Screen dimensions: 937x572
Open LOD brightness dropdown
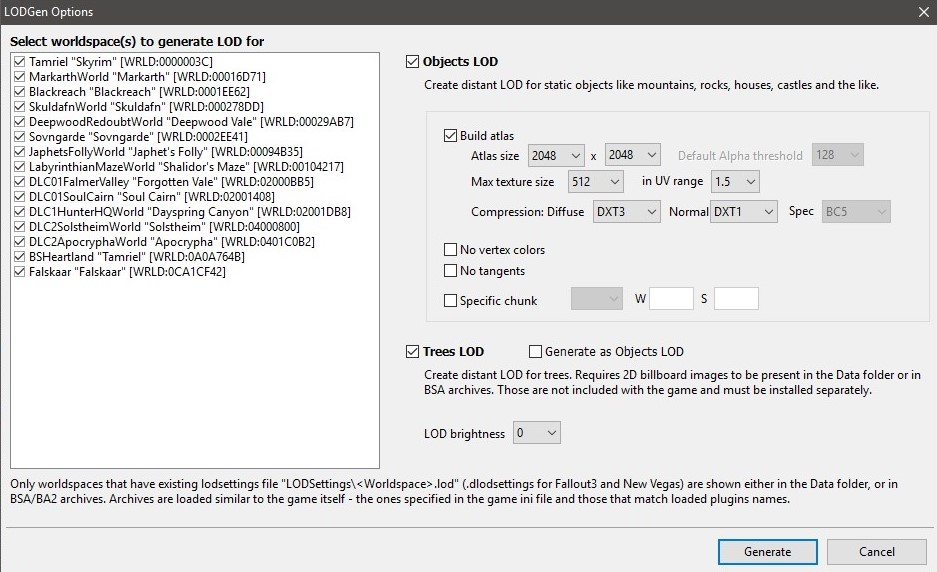[537, 433]
